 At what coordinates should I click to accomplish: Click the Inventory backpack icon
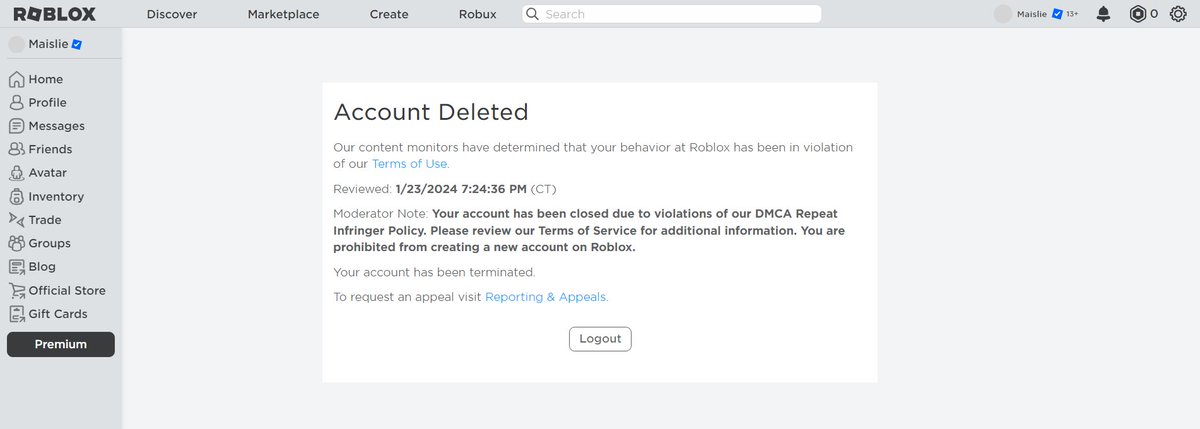pyautogui.click(x=16, y=197)
